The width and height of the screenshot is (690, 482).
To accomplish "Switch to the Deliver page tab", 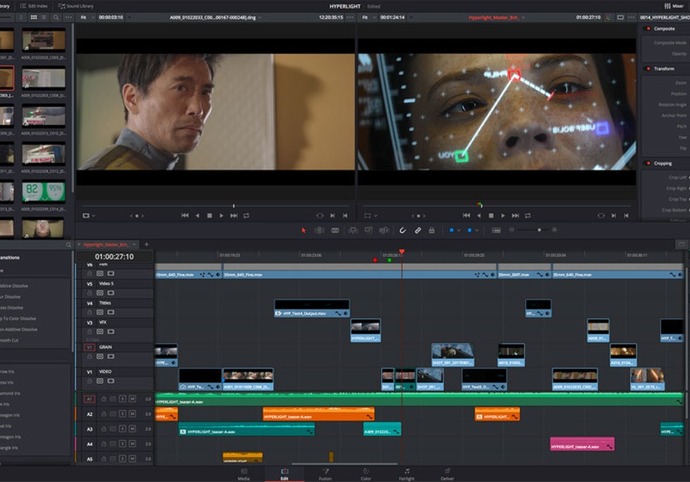I will coord(447,474).
